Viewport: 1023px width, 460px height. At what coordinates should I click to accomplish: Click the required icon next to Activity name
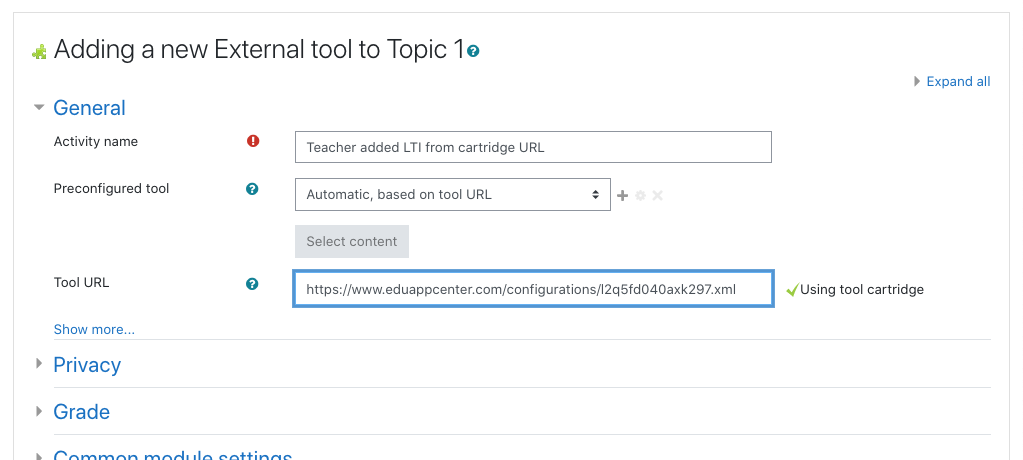click(x=253, y=141)
